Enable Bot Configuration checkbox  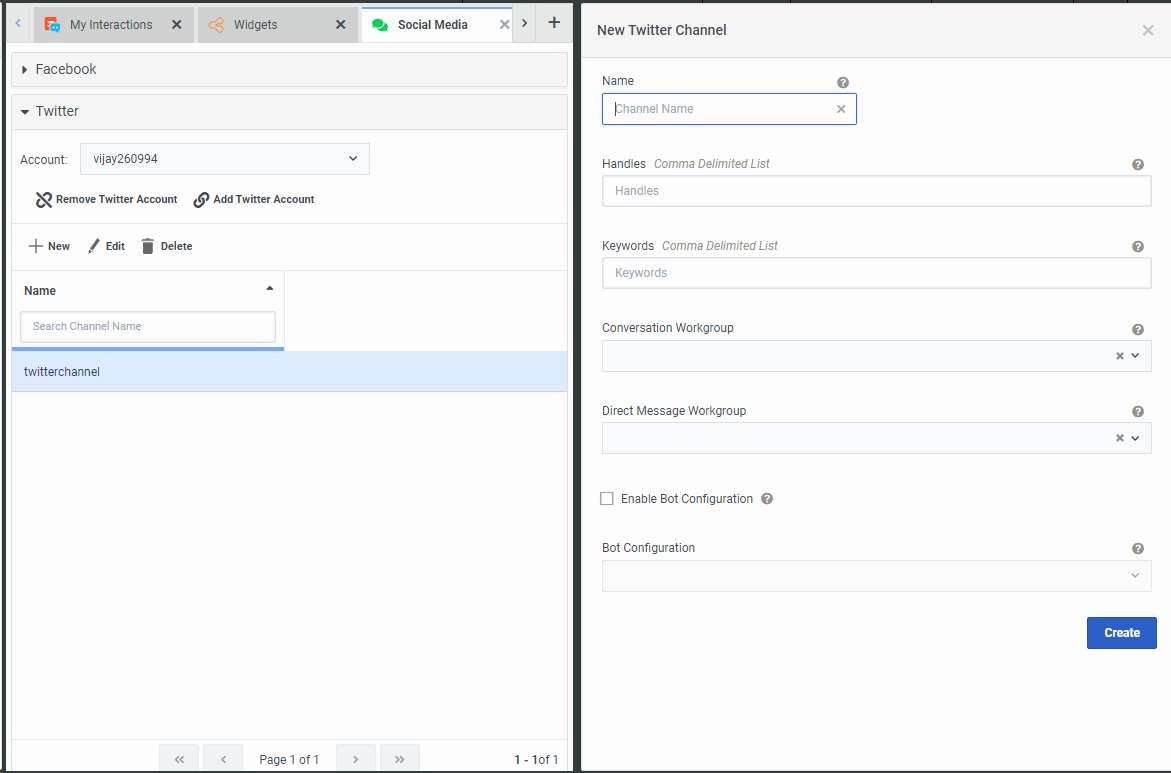click(607, 499)
